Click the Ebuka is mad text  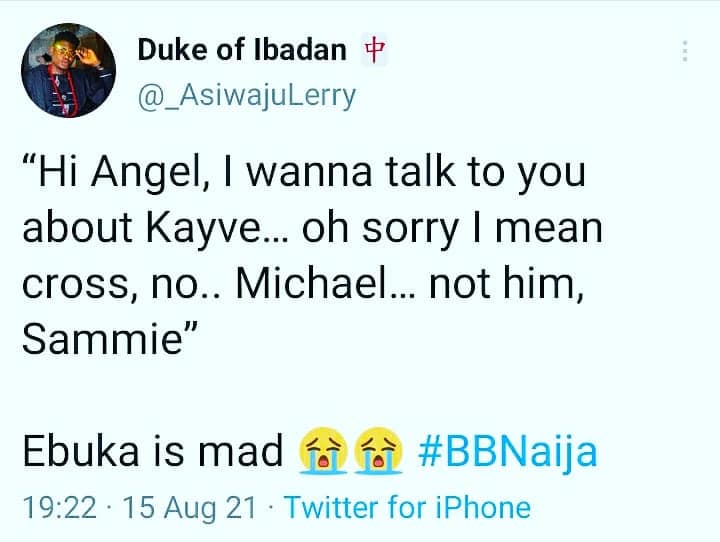click(x=153, y=451)
